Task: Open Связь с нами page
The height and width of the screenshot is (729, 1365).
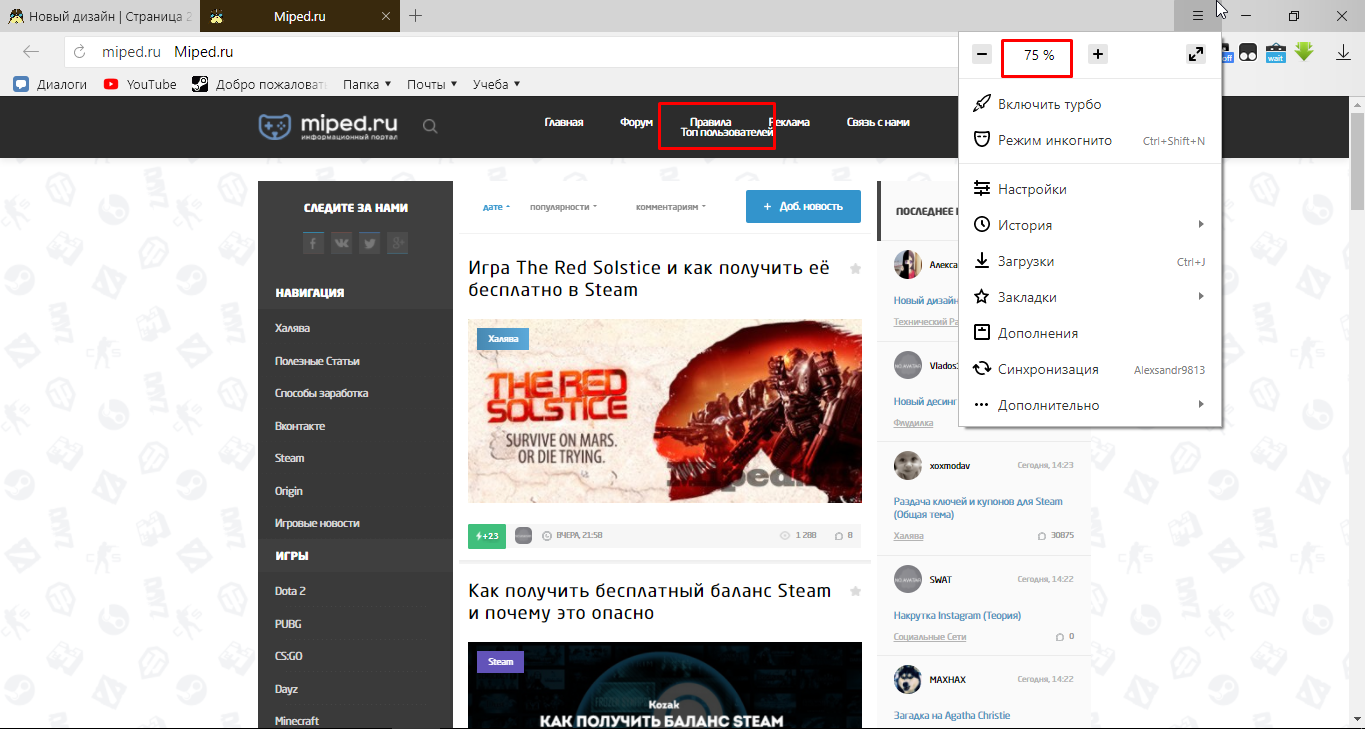Action: tap(878, 123)
